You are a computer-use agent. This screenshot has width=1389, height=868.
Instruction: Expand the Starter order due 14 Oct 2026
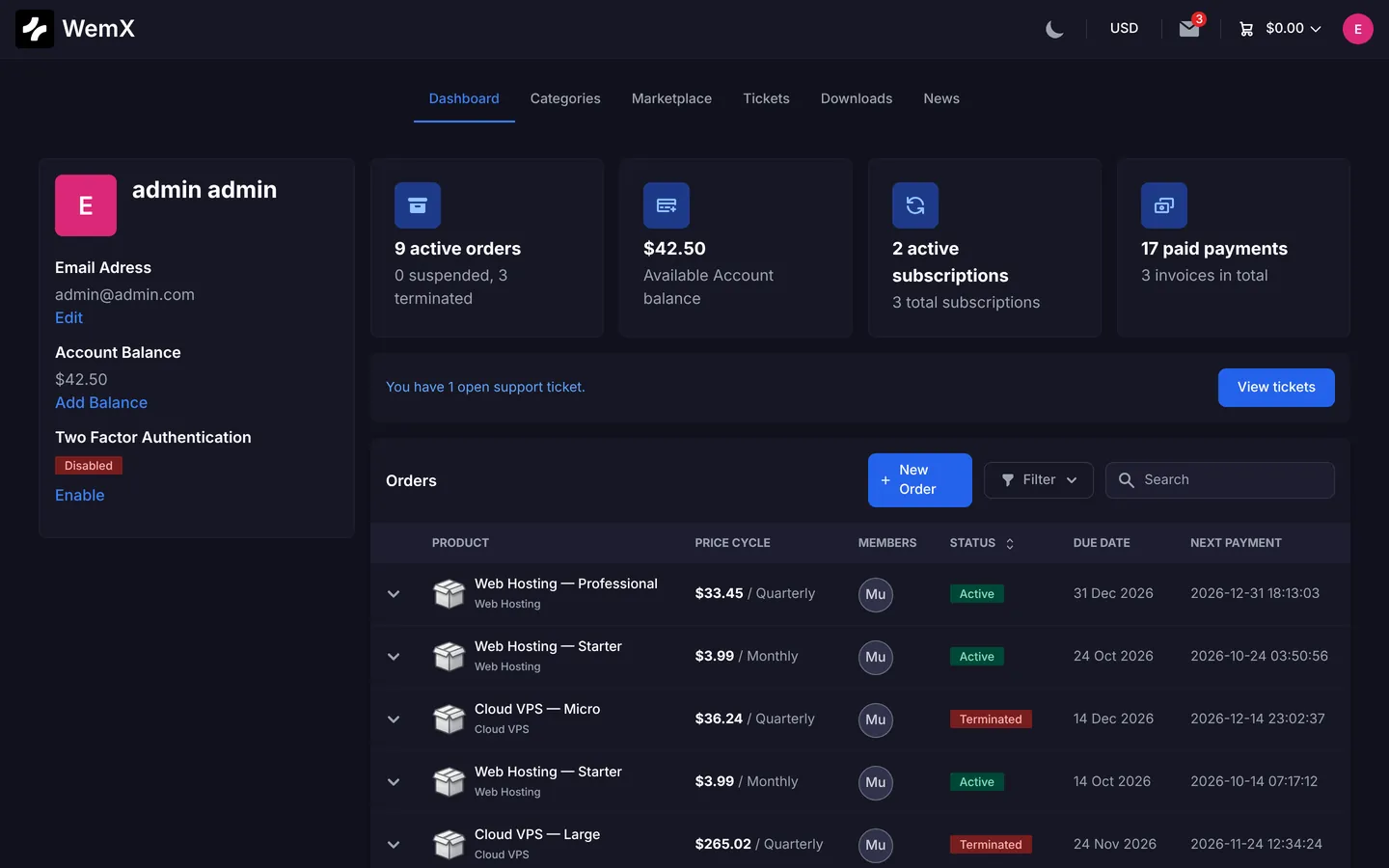394,782
